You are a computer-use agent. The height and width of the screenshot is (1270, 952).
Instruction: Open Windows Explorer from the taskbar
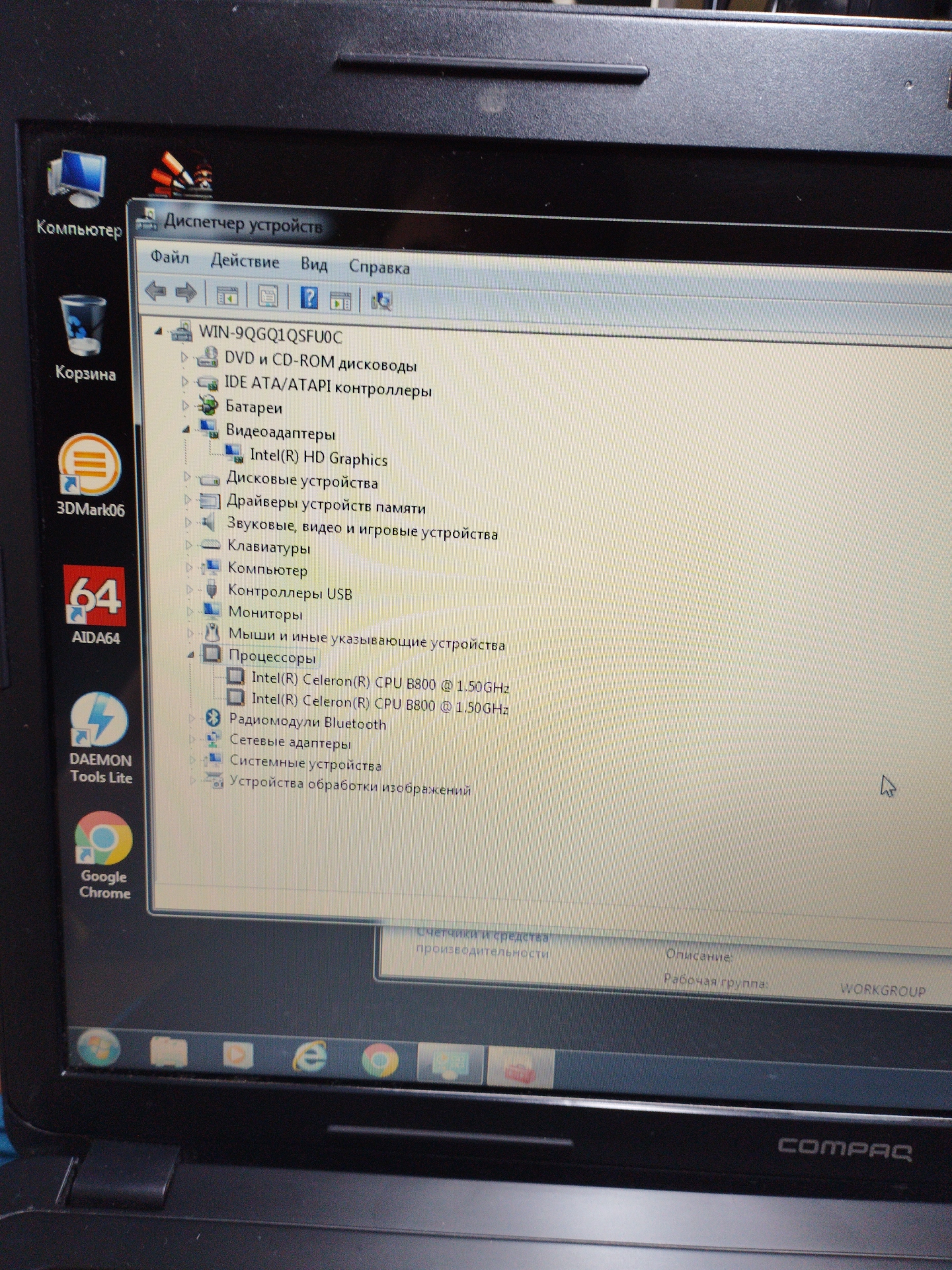coord(169,1052)
